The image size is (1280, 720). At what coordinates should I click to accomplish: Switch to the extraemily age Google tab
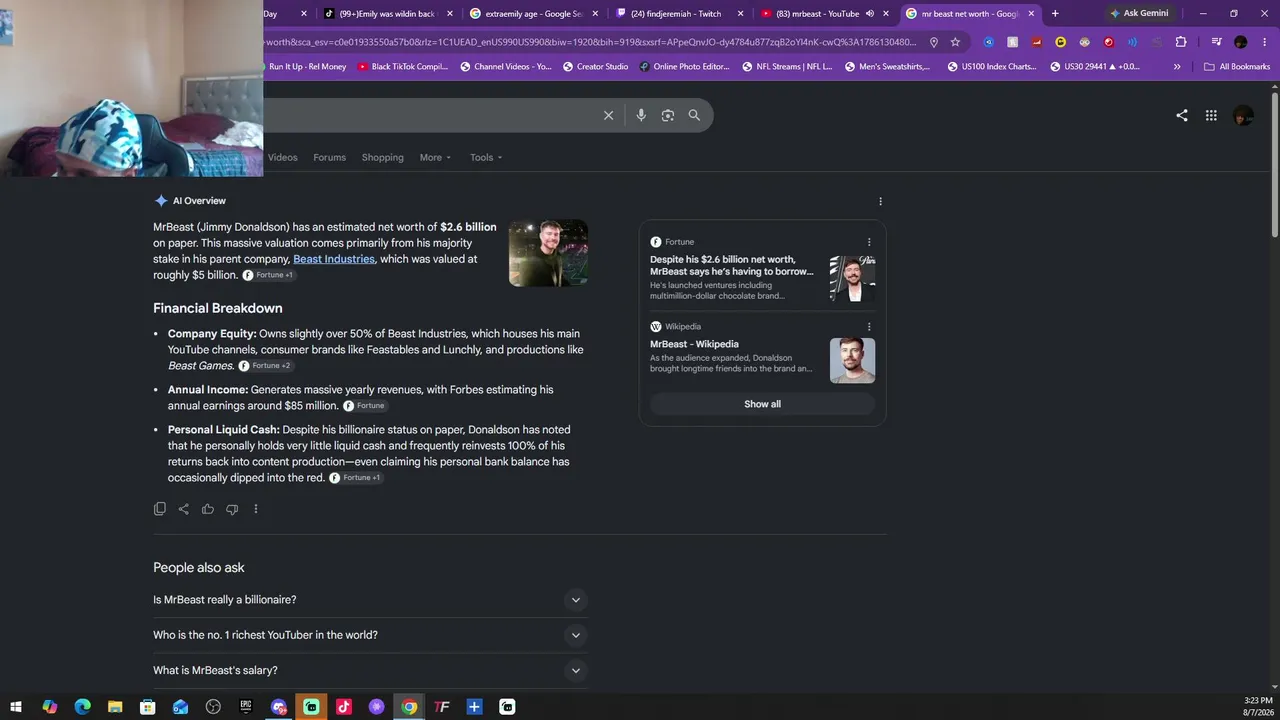[x=532, y=14]
